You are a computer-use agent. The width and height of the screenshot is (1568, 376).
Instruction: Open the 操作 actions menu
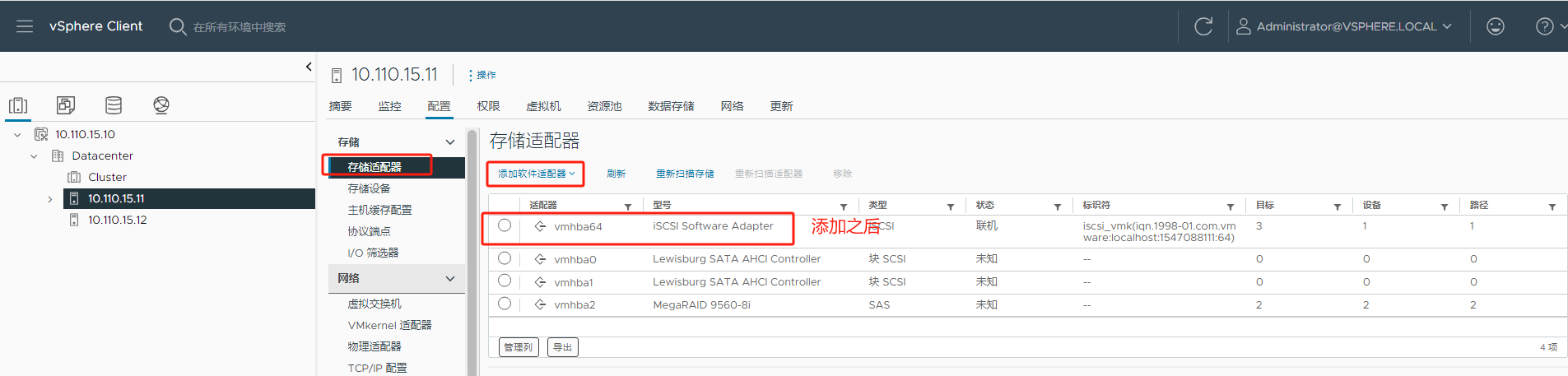point(482,75)
